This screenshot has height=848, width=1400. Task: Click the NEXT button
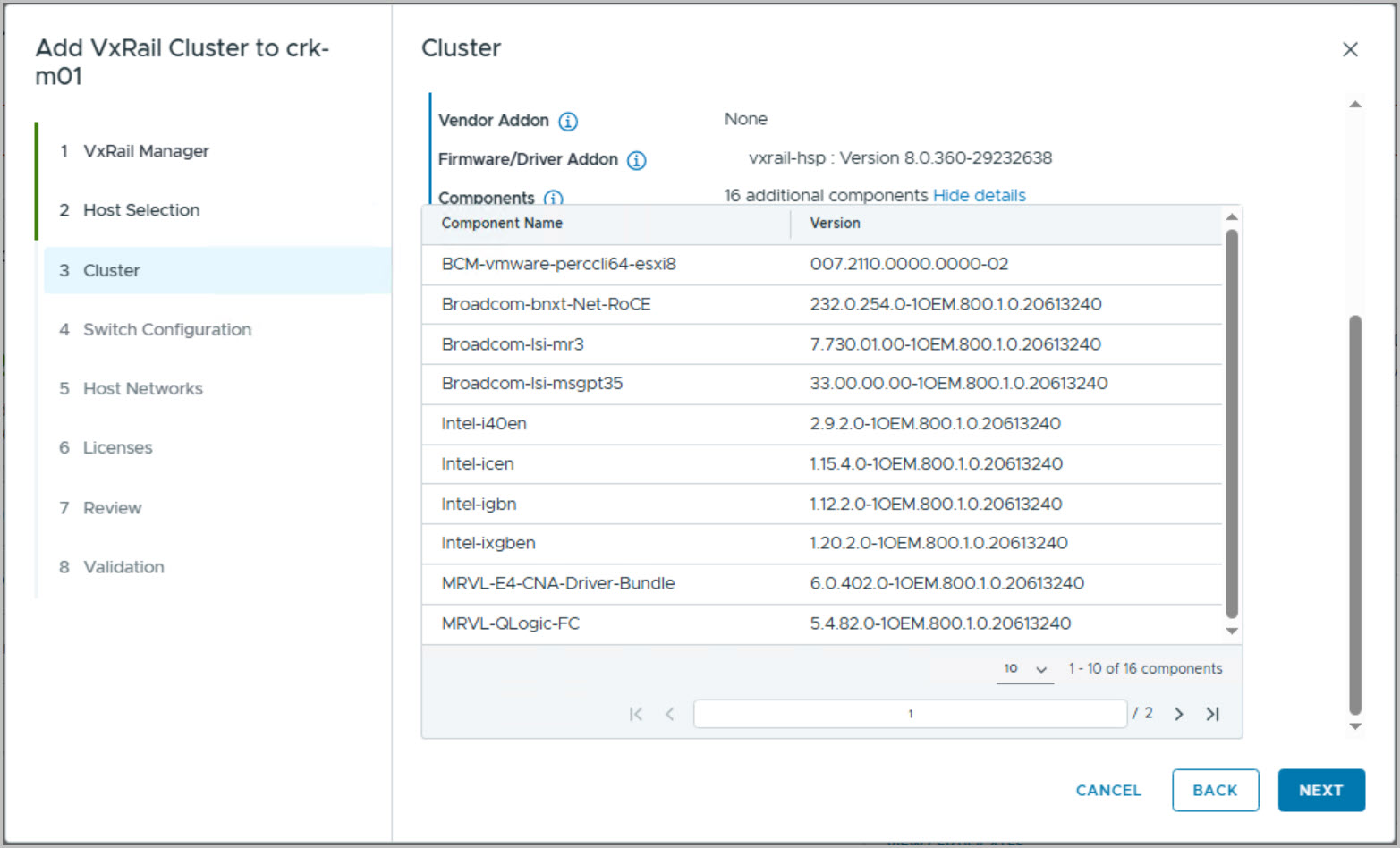click(1321, 791)
